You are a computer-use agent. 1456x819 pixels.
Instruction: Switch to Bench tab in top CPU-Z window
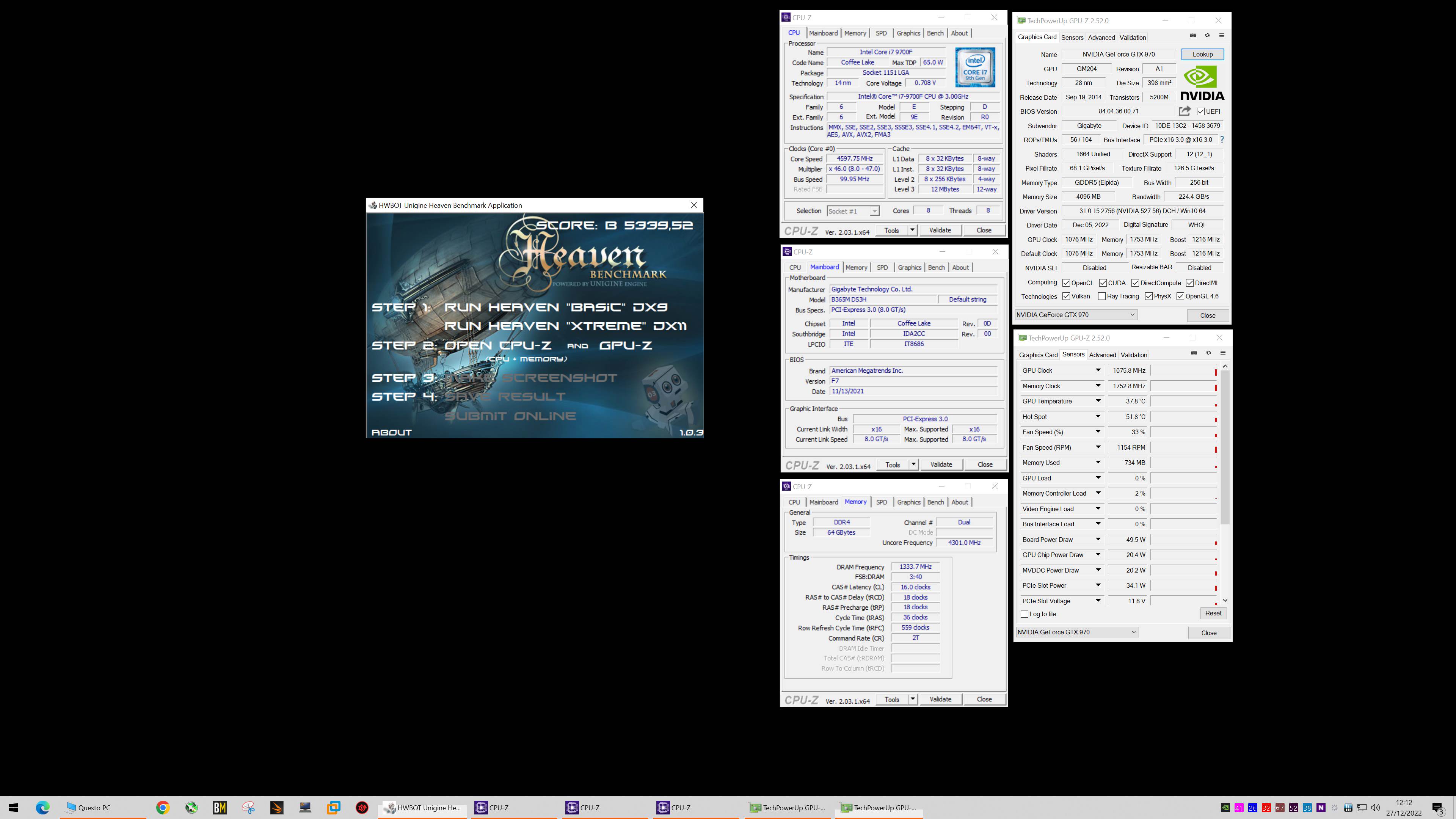click(935, 33)
